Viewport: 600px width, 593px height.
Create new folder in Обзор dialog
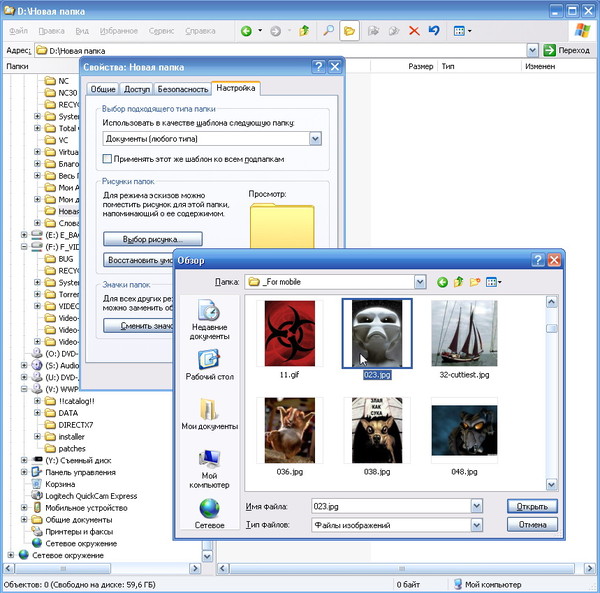(475, 282)
